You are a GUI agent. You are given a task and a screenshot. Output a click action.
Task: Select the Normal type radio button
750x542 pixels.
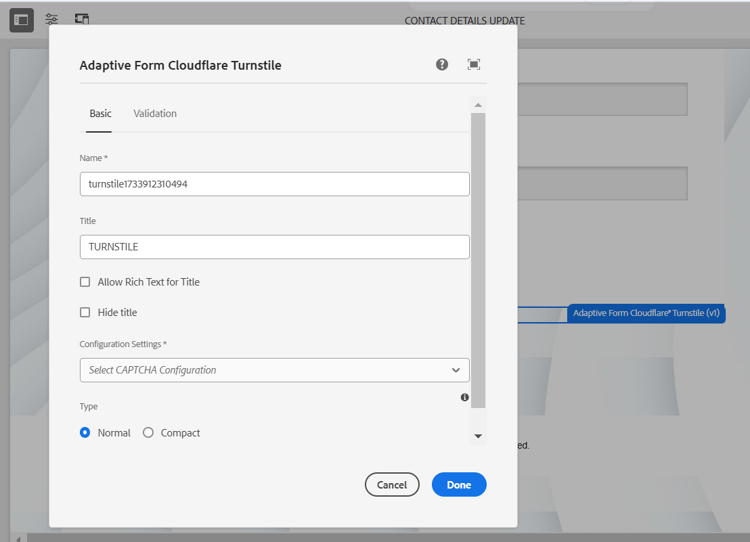pos(85,432)
